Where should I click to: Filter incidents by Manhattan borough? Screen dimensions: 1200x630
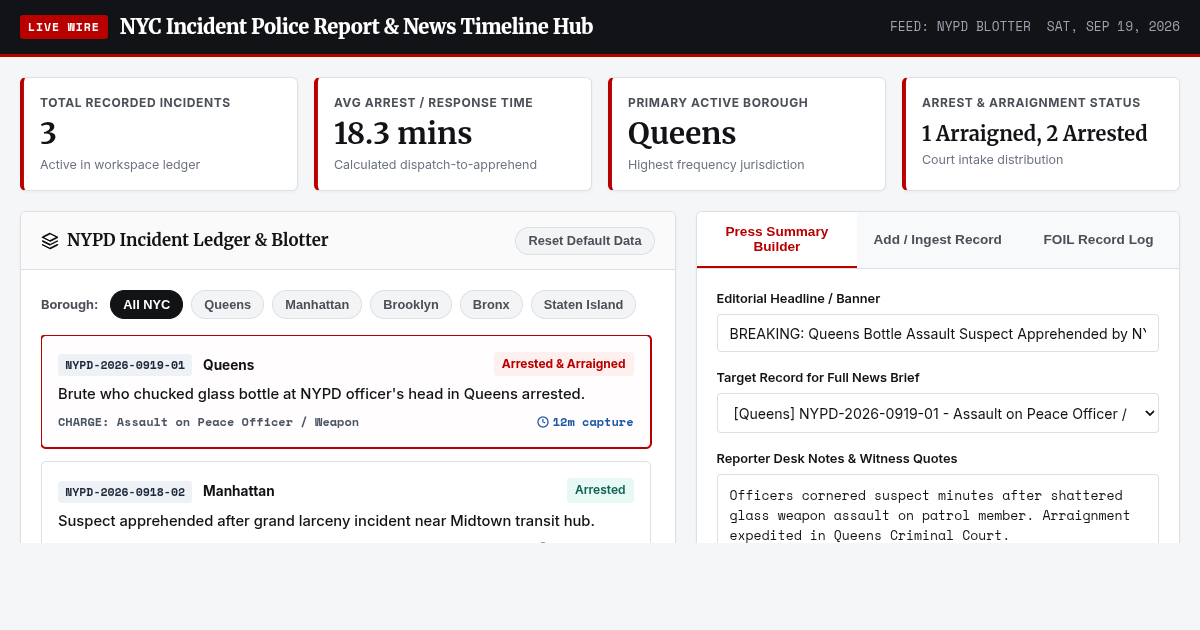tap(317, 305)
